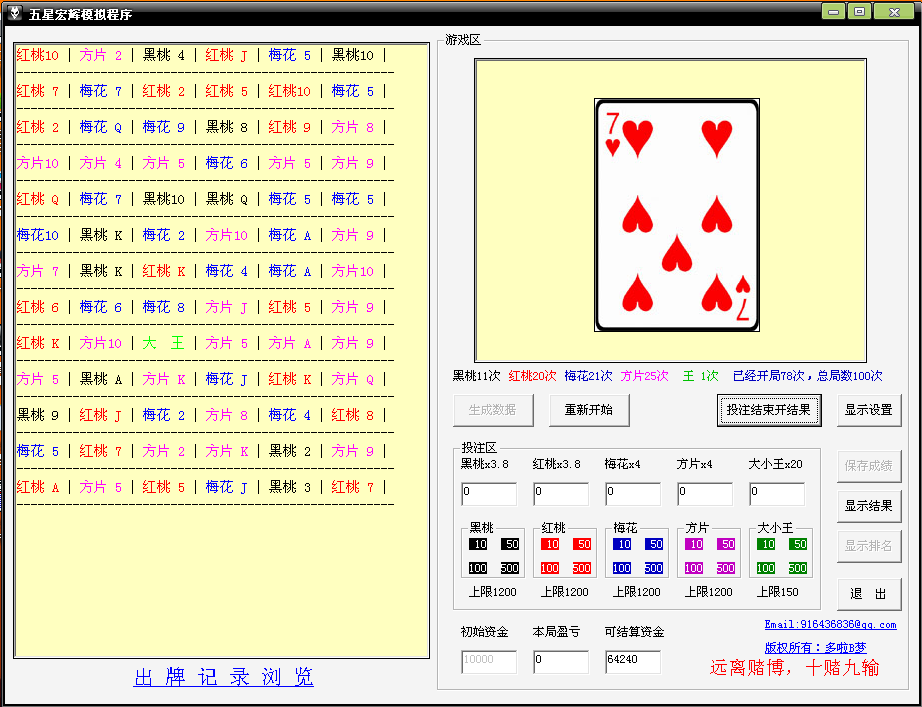Click the app icon in the title bar
Viewport: 922px width, 707px height.
pos(15,13)
